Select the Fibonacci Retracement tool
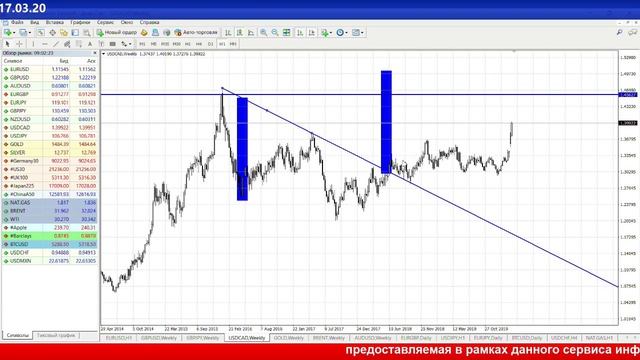 point(79,44)
